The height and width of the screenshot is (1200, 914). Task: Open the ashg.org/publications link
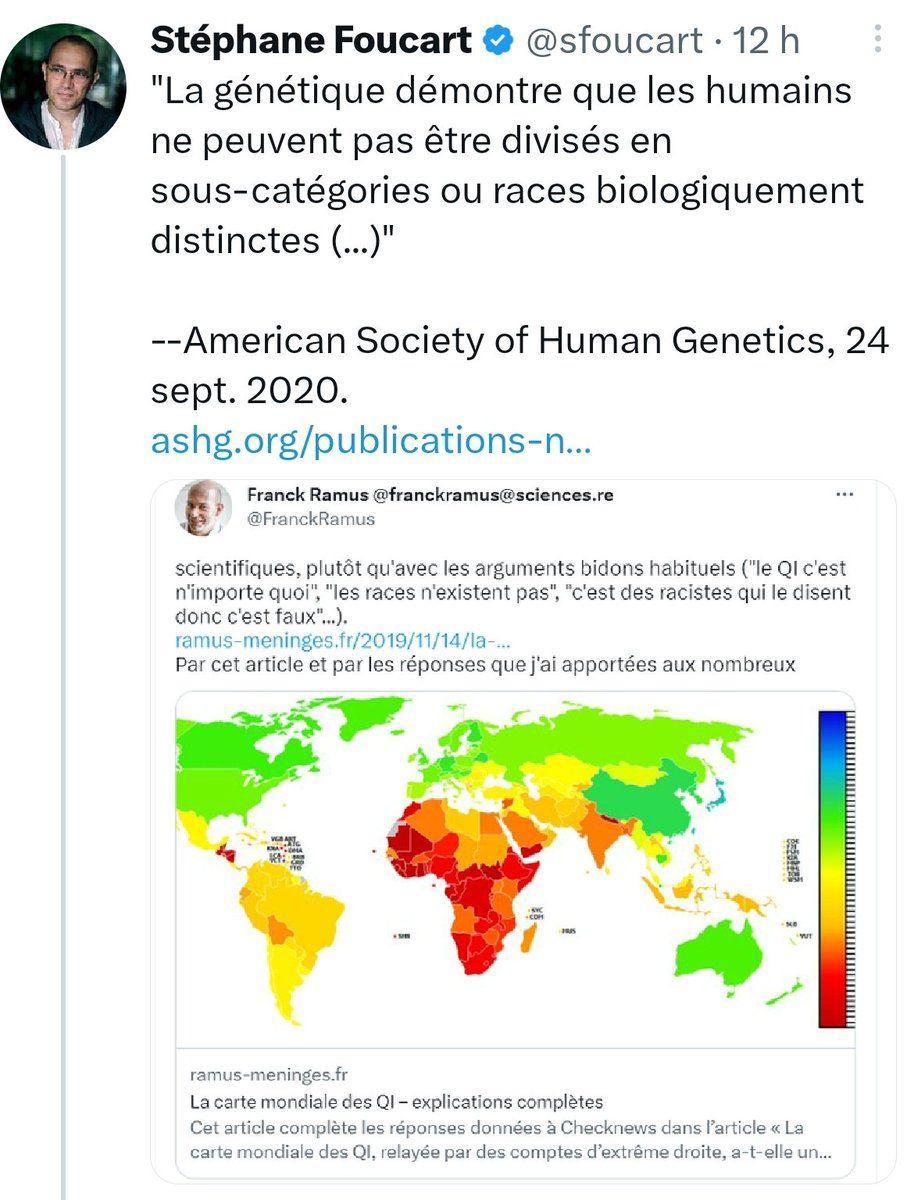click(371, 441)
